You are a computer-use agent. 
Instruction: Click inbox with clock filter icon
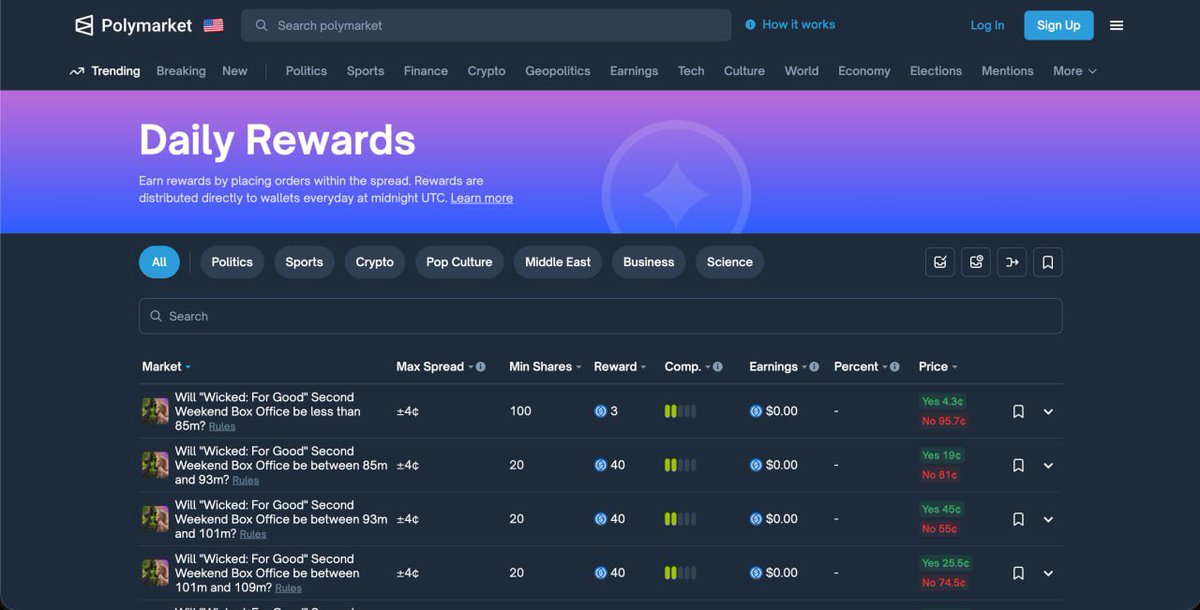tap(976, 262)
